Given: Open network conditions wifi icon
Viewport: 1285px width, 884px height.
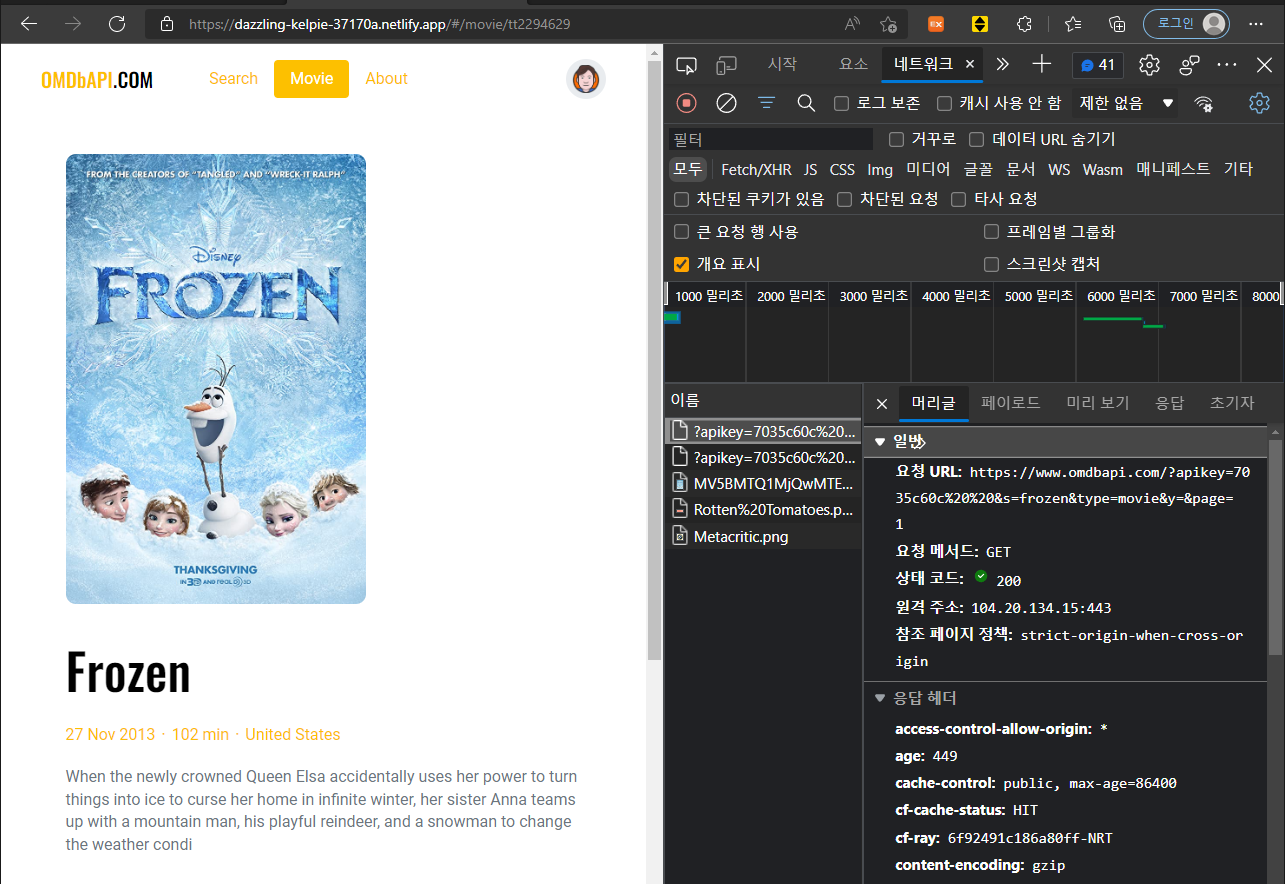Looking at the screenshot, I should pyautogui.click(x=1204, y=103).
